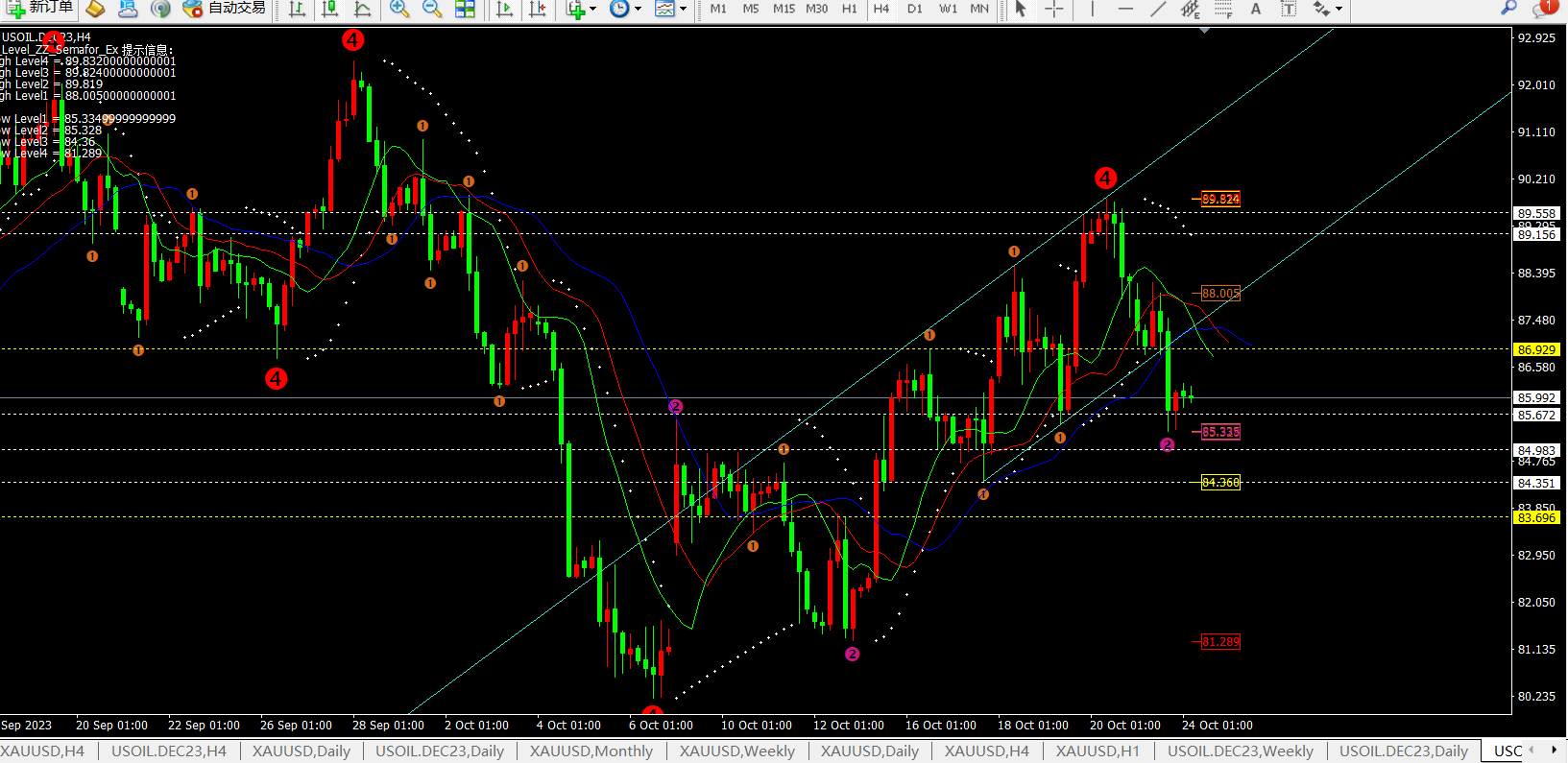1568x763 pixels.
Task: Switch timeframe to M15
Action: [784, 9]
